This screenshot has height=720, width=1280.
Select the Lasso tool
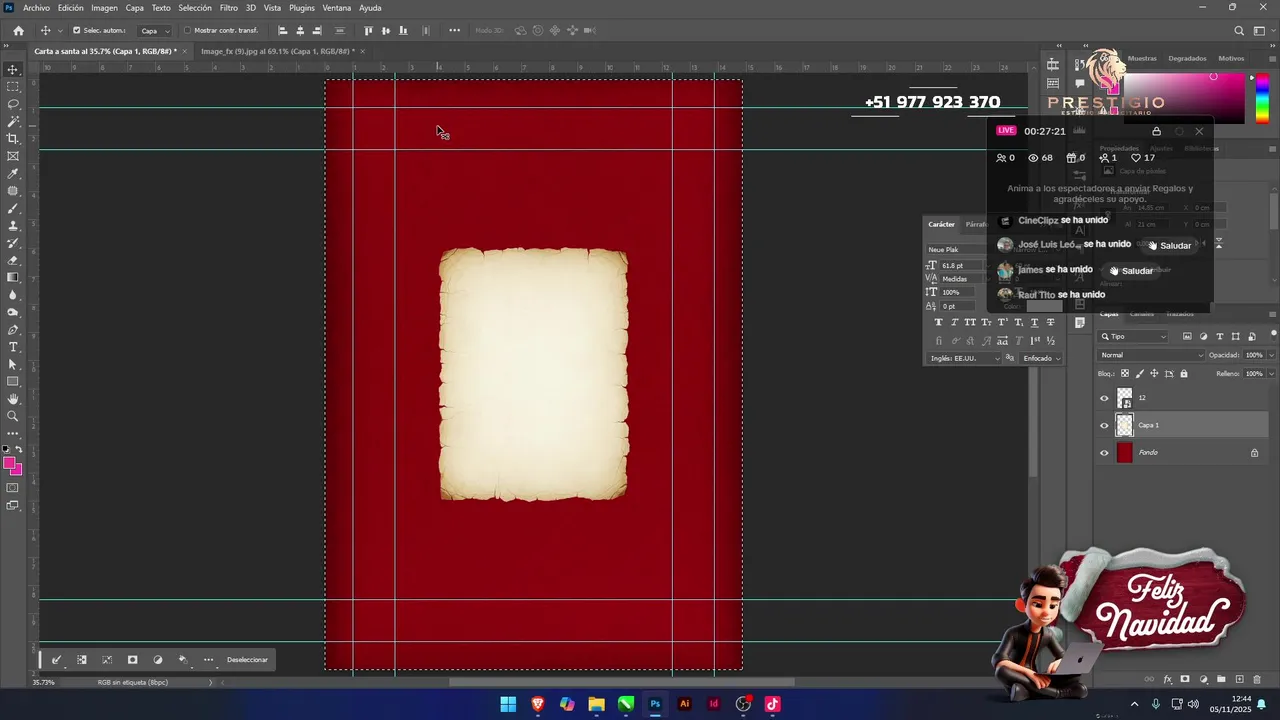pos(13,104)
